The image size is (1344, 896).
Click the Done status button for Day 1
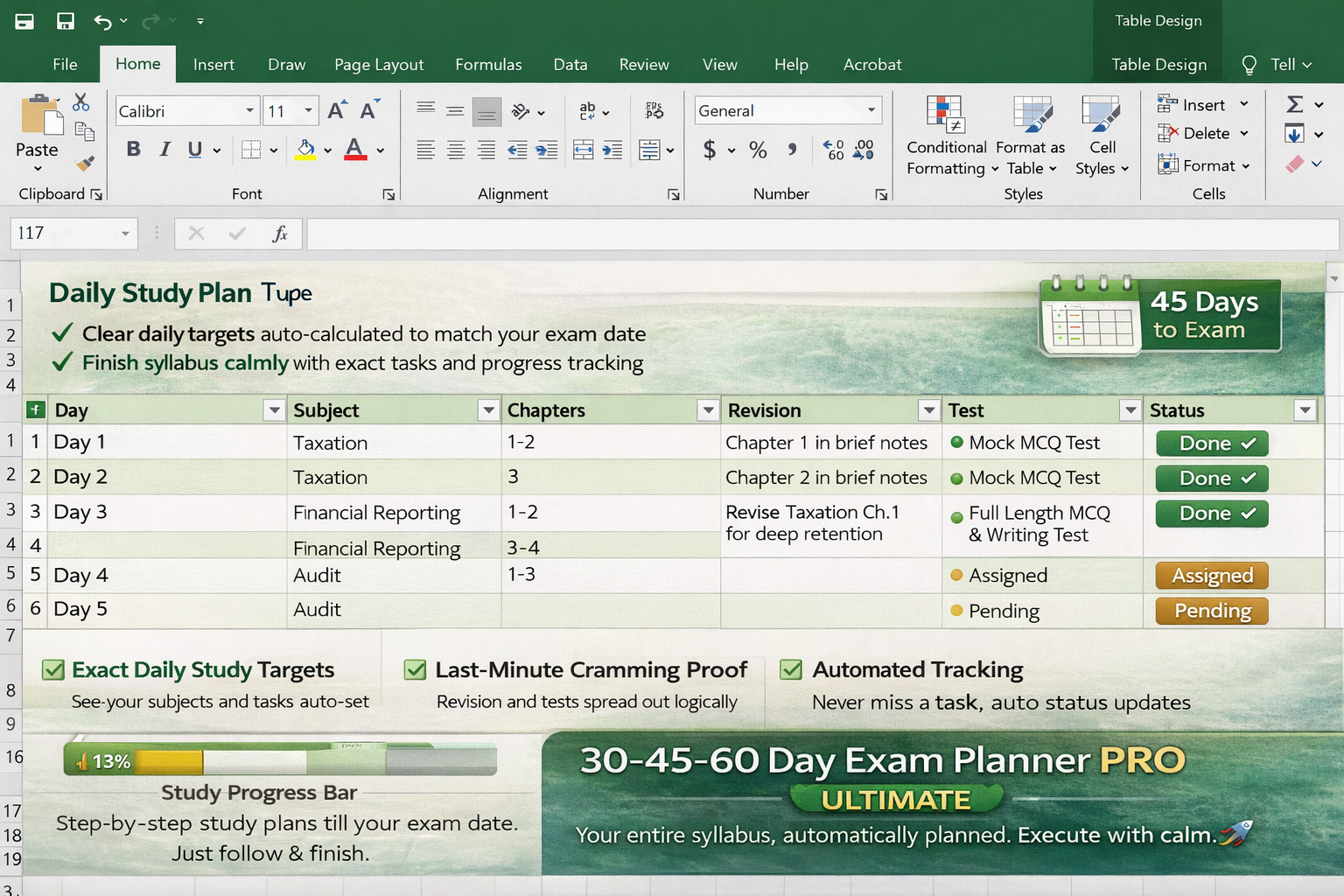[x=1211, y=443]
